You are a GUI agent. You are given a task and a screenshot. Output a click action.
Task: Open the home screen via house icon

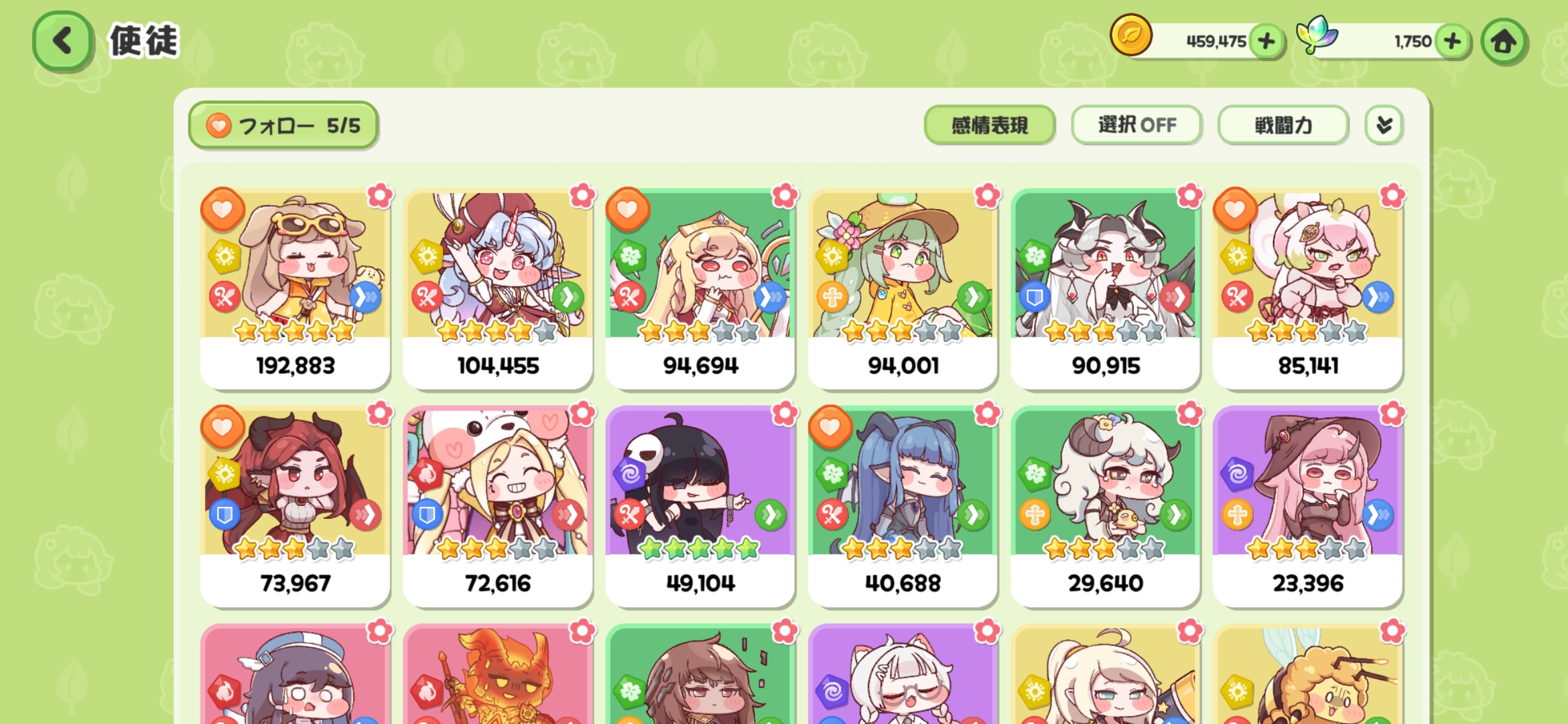point(1504,42)
